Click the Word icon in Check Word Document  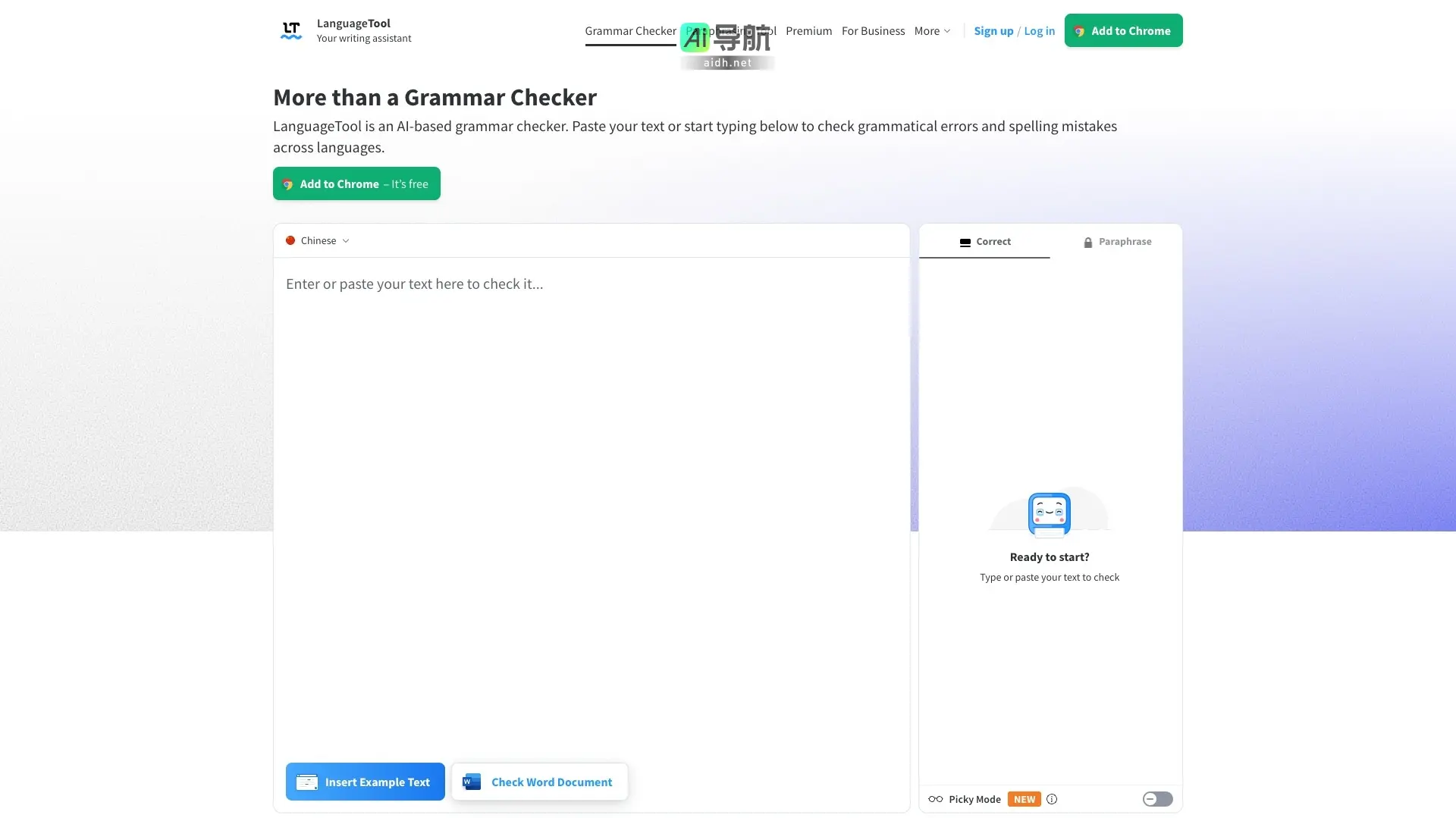[472, 782]
